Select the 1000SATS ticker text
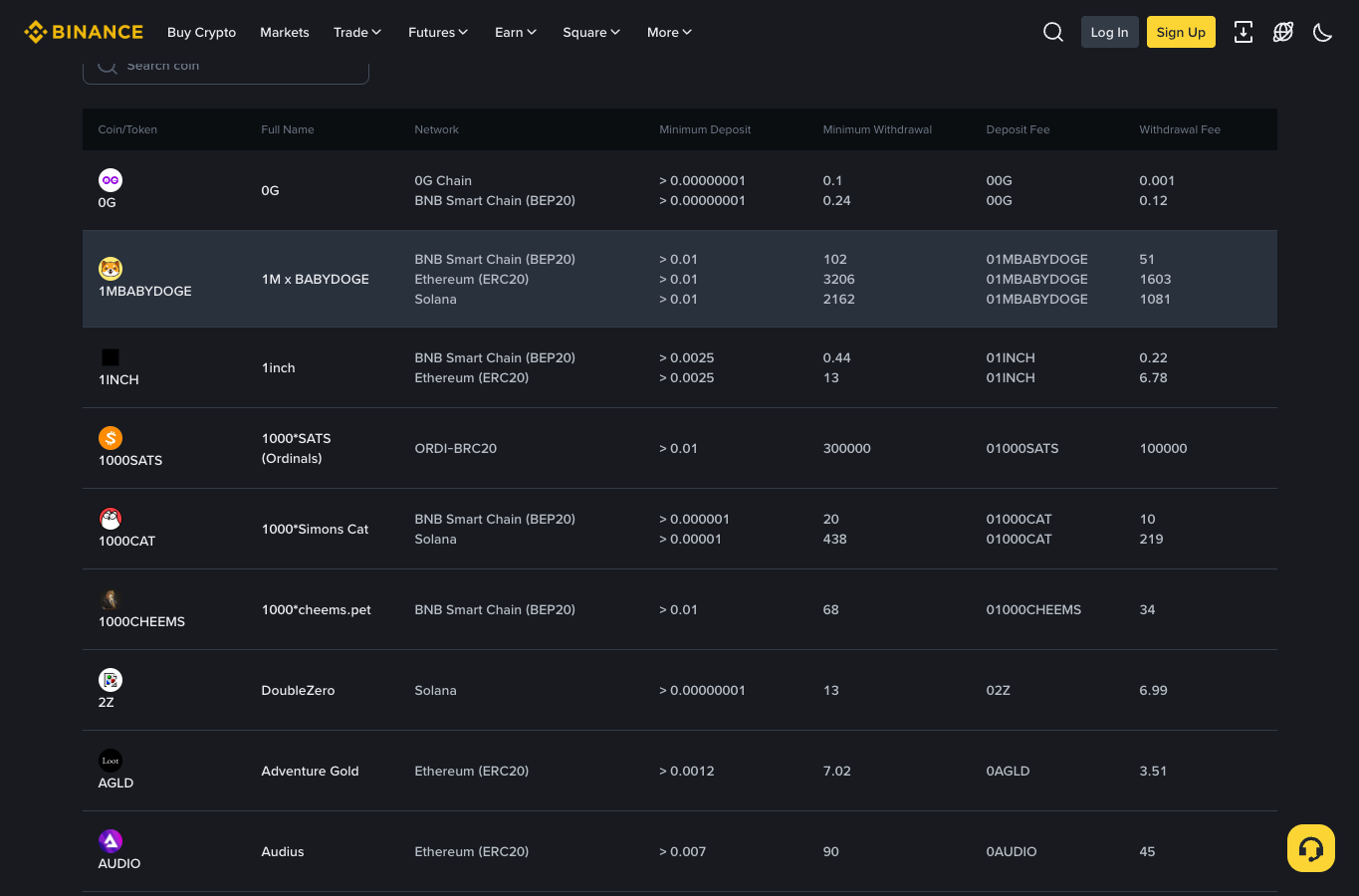Viewport: 1359px width, 896px height. click(130, 460)
